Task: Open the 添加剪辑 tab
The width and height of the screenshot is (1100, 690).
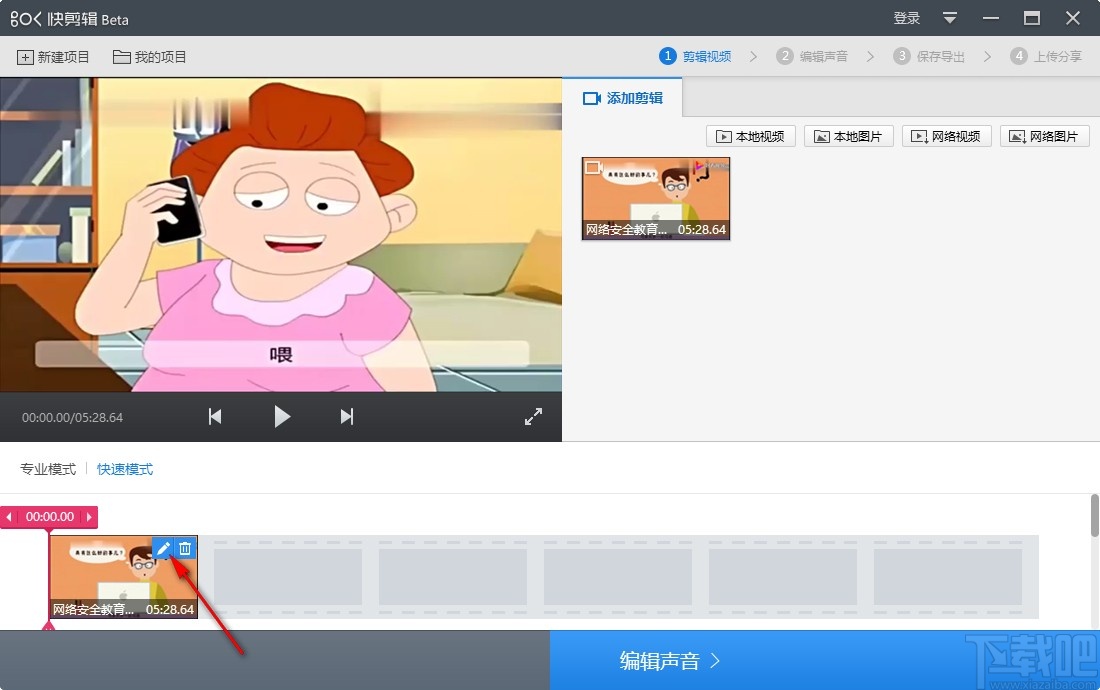Action: [622, 98]
